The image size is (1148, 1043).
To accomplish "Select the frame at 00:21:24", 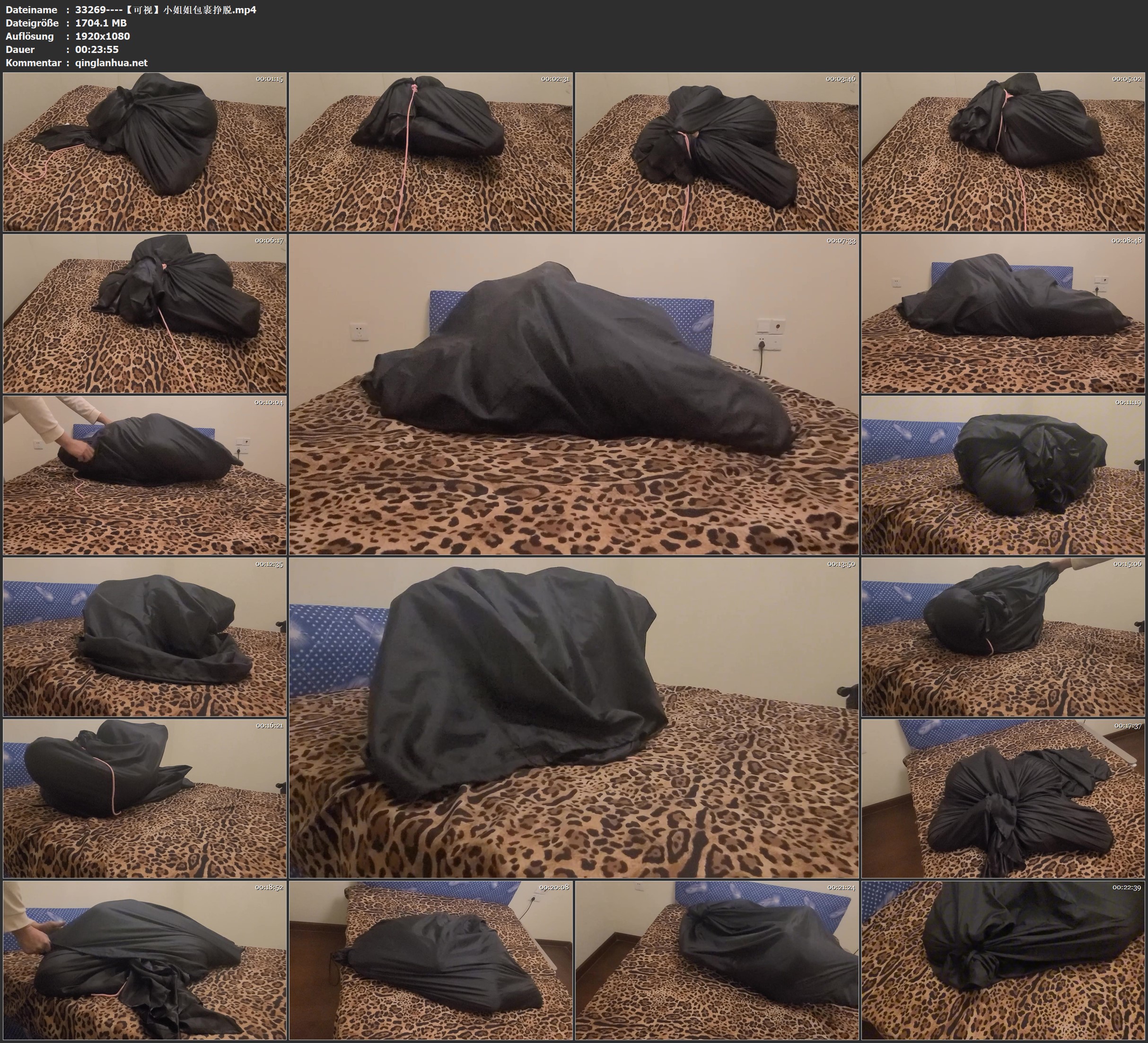I will click(717, 960).
